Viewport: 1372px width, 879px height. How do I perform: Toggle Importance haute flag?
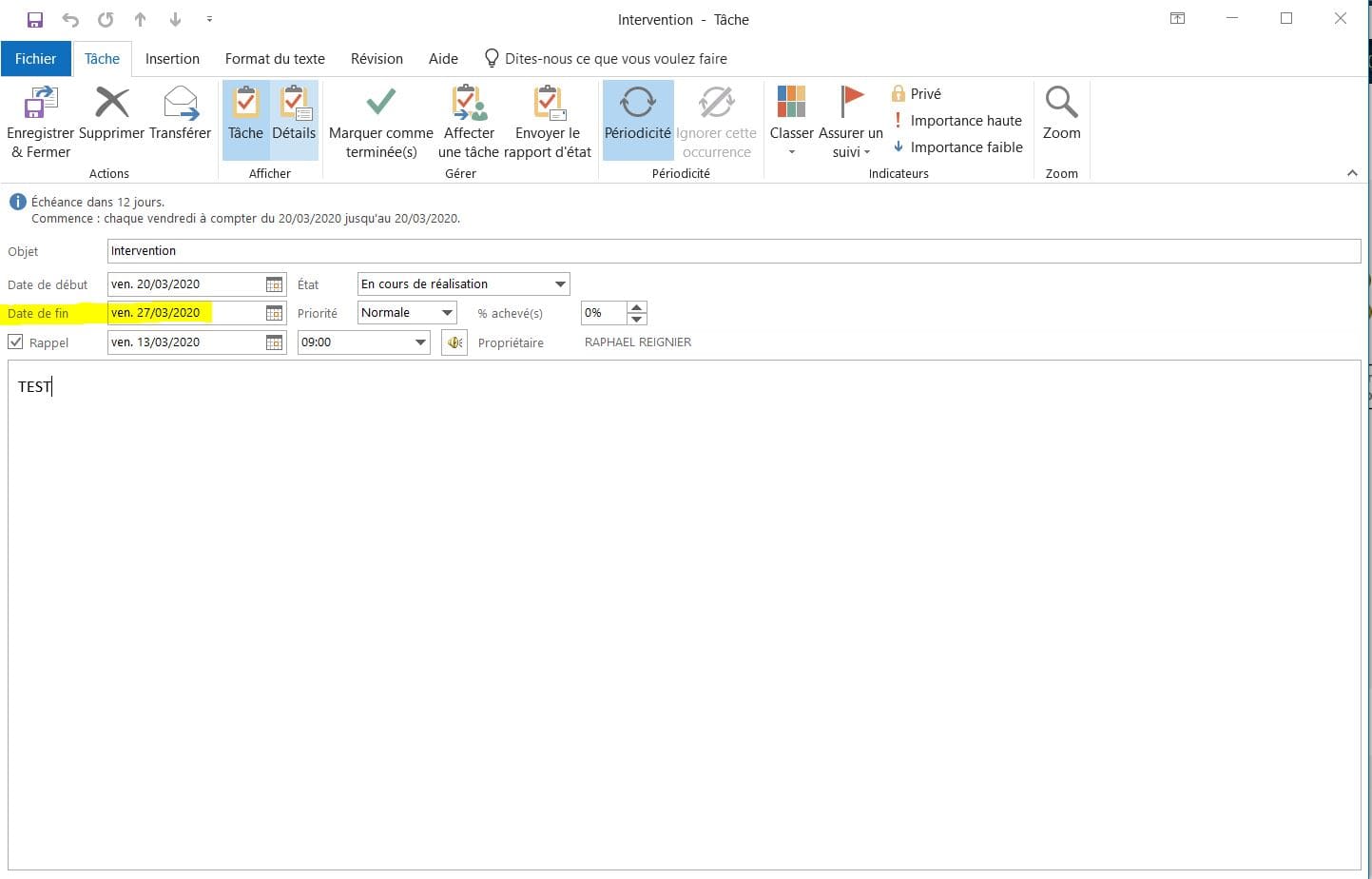pyautogui.click(x=957, y=121)
